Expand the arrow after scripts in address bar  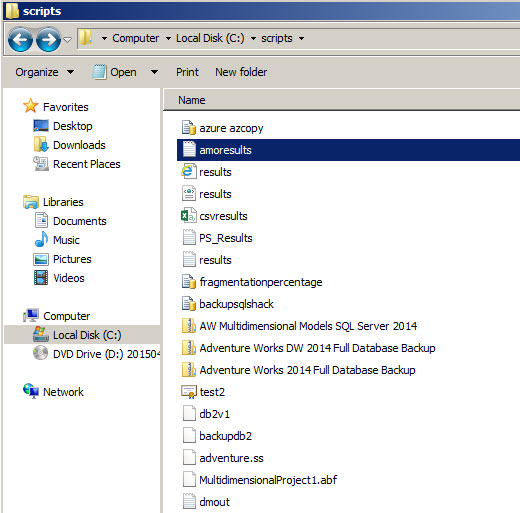tap(301, 39)
